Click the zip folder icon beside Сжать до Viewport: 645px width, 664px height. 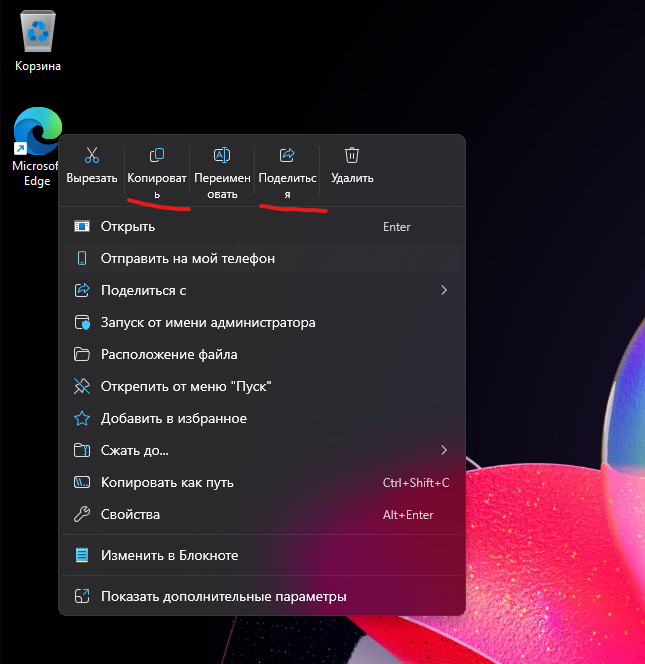point(82,450)
